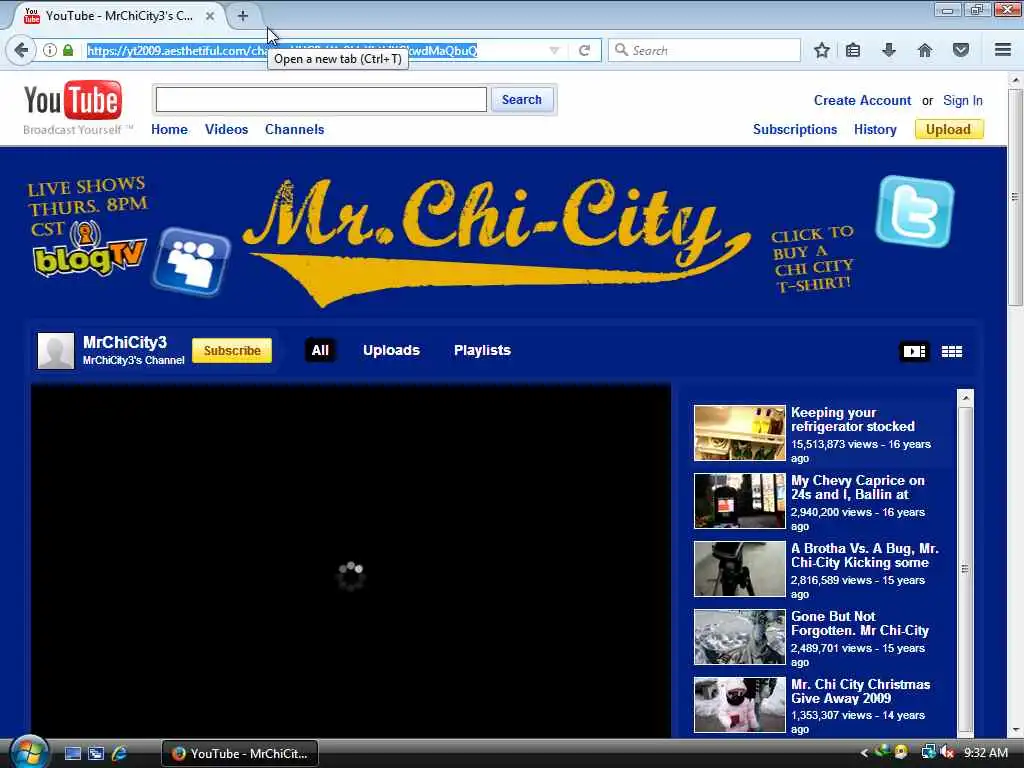The width and height of the screenshot is (1024, 768).
Task: Click Show Desktop quick launch icon
Action: tap(73, 754)
